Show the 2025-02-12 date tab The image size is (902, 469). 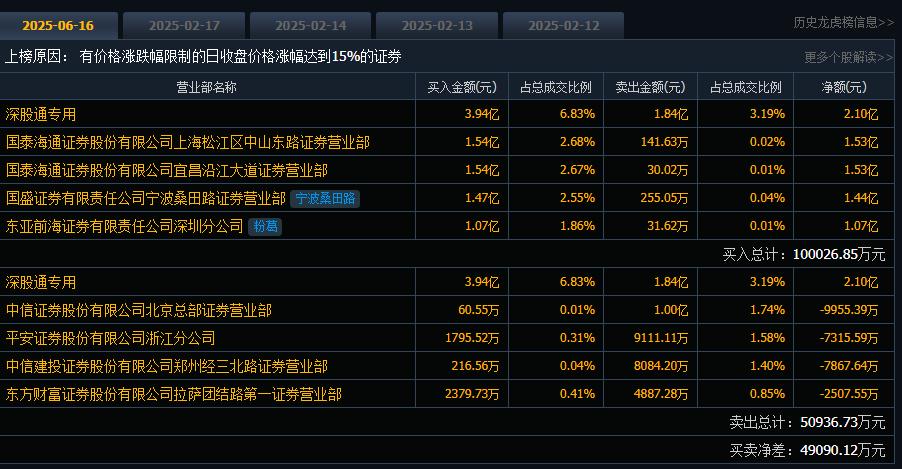click(563, 25)
